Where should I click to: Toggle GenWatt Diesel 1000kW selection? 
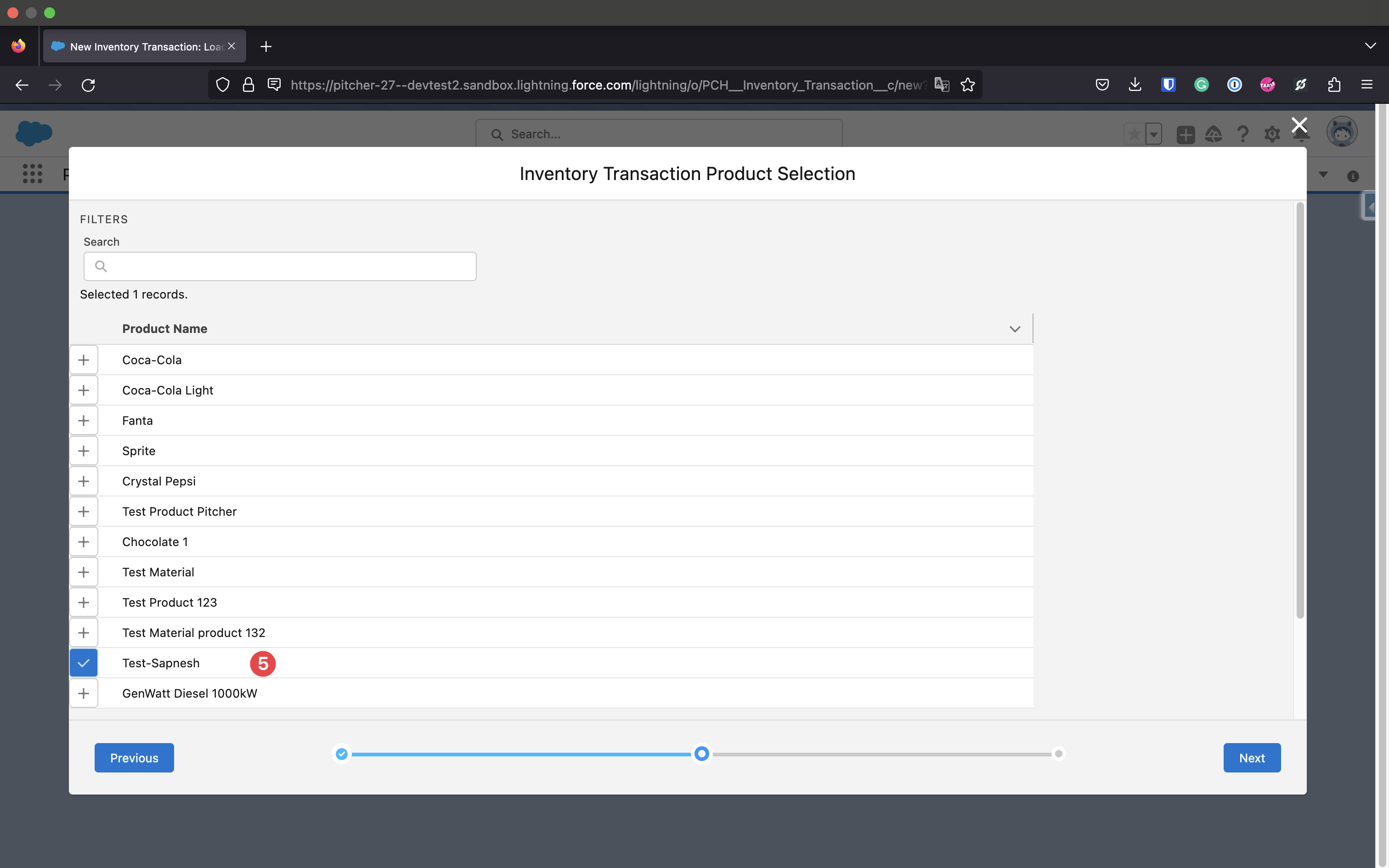pos(84,693)
